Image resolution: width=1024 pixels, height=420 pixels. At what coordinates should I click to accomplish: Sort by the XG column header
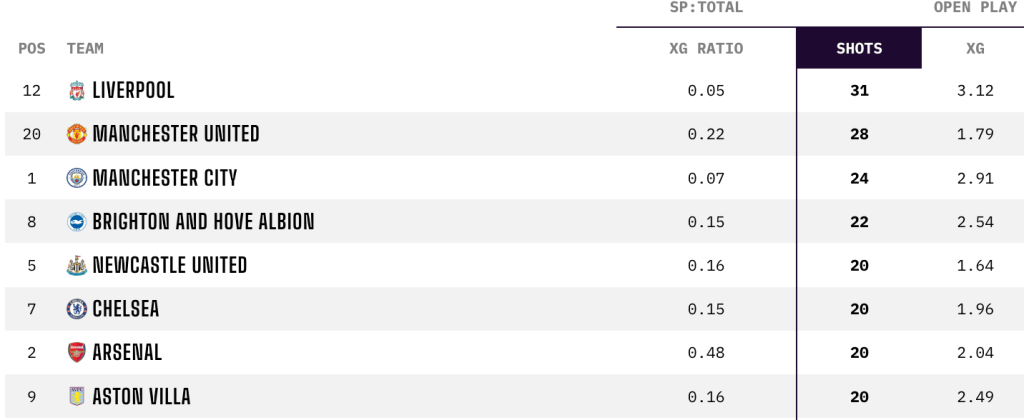[975, 48]
